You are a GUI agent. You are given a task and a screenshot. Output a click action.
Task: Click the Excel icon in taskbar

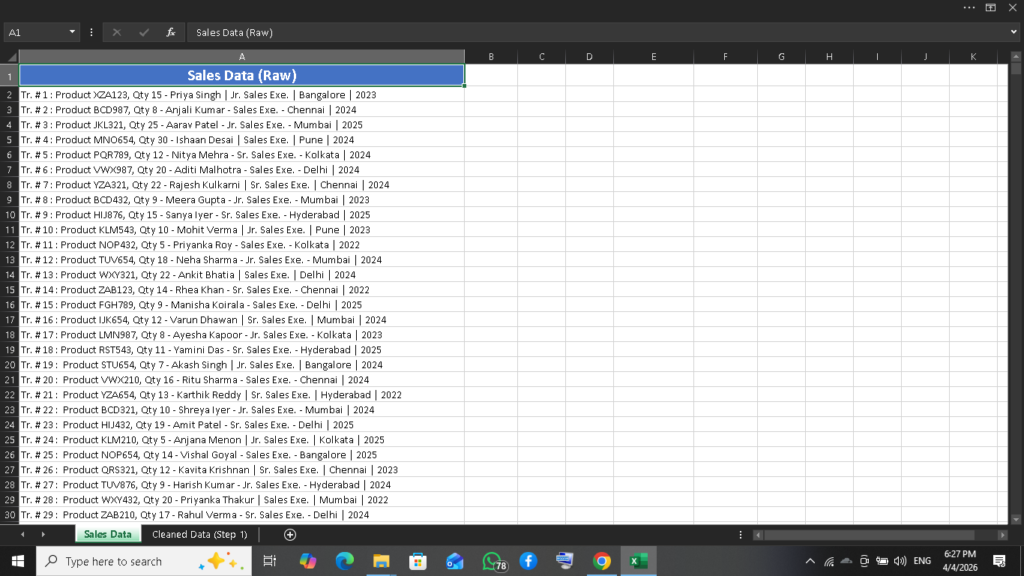pos(638,561)
